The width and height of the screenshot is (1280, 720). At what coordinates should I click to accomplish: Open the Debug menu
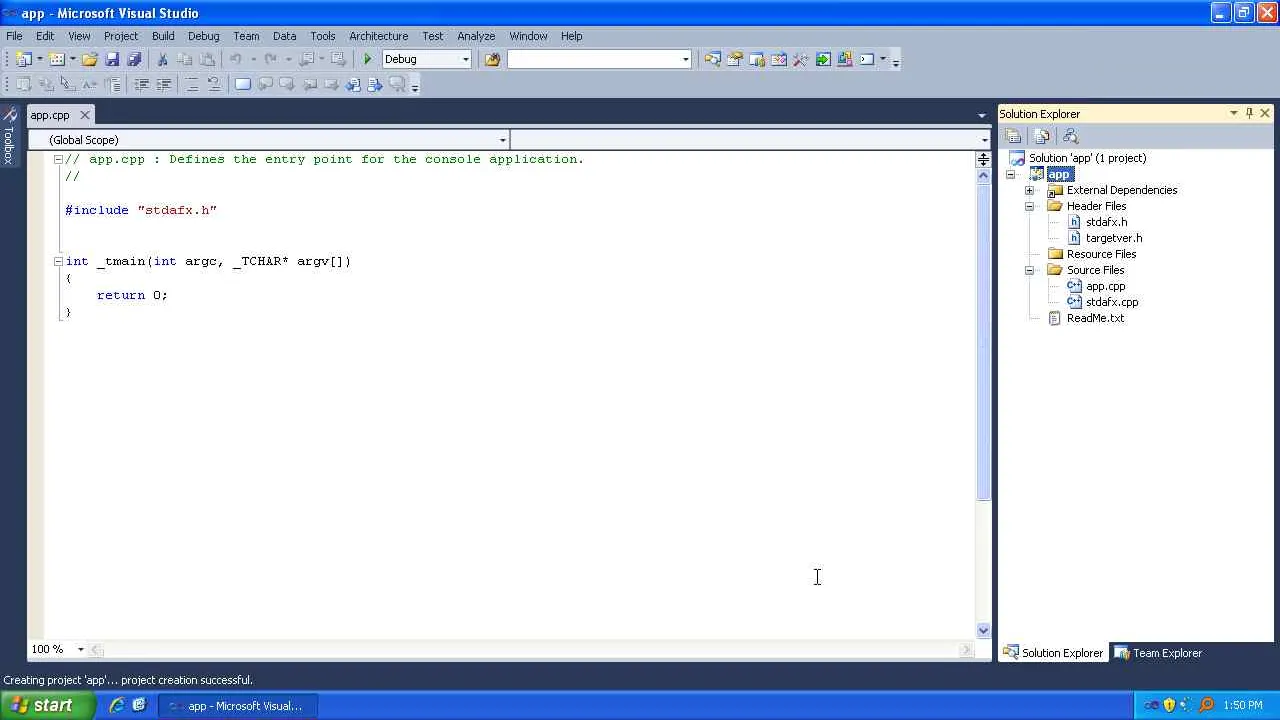[x=203, y=36]
